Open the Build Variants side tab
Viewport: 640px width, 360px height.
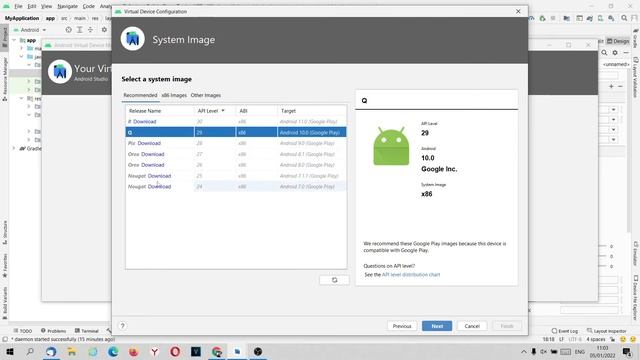coord(4,303)
